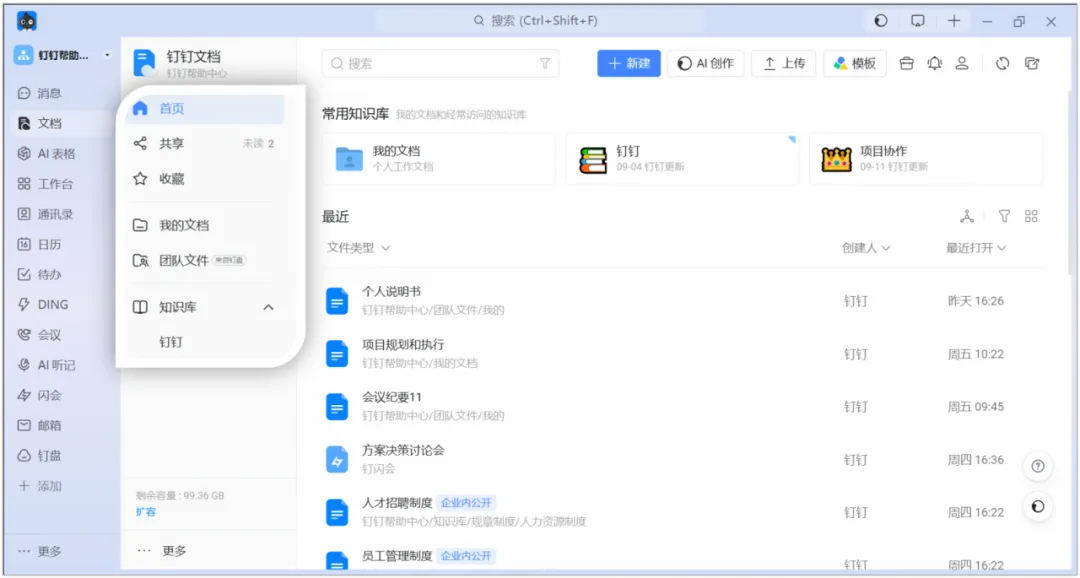Click the AI assistant icon in title bar

[881, 21]
